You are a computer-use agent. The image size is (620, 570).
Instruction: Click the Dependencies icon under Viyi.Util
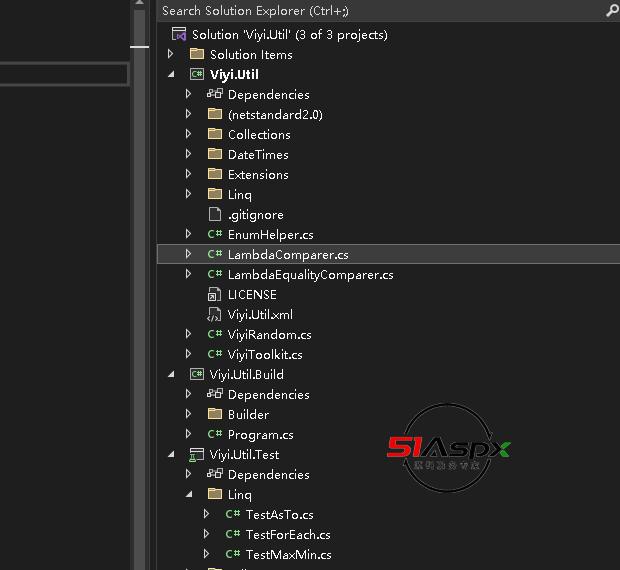coord(214,95)
